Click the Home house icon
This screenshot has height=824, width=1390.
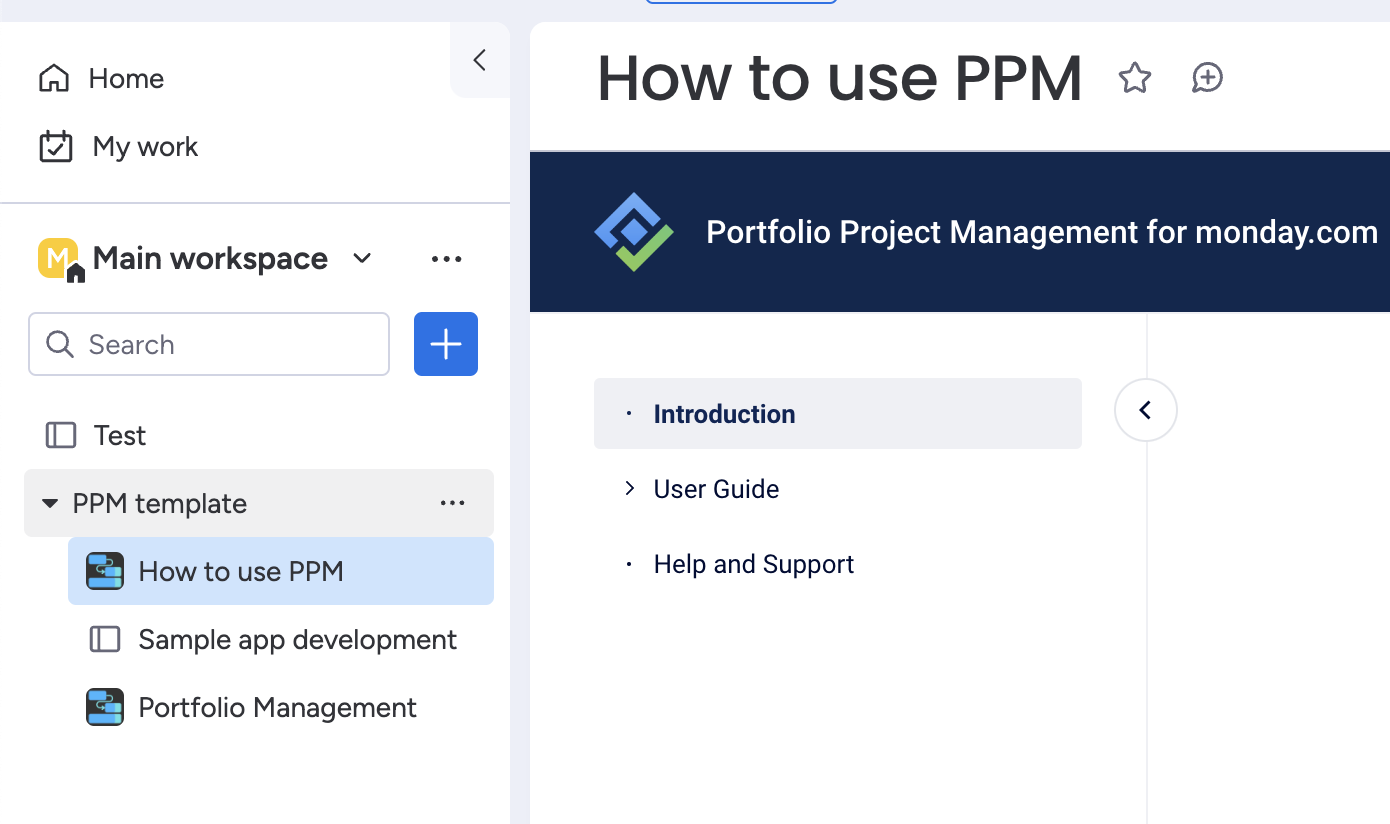click(54, 78)
